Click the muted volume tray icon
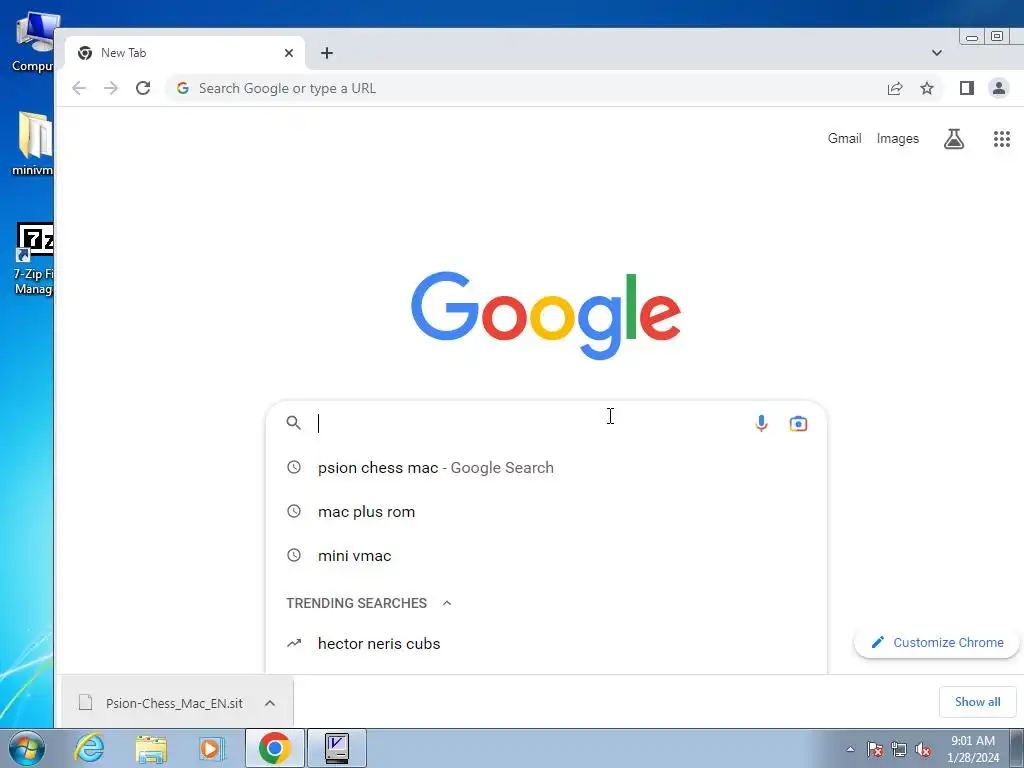The height and width of the screenshot is (768, 1024). coord(923,749)
